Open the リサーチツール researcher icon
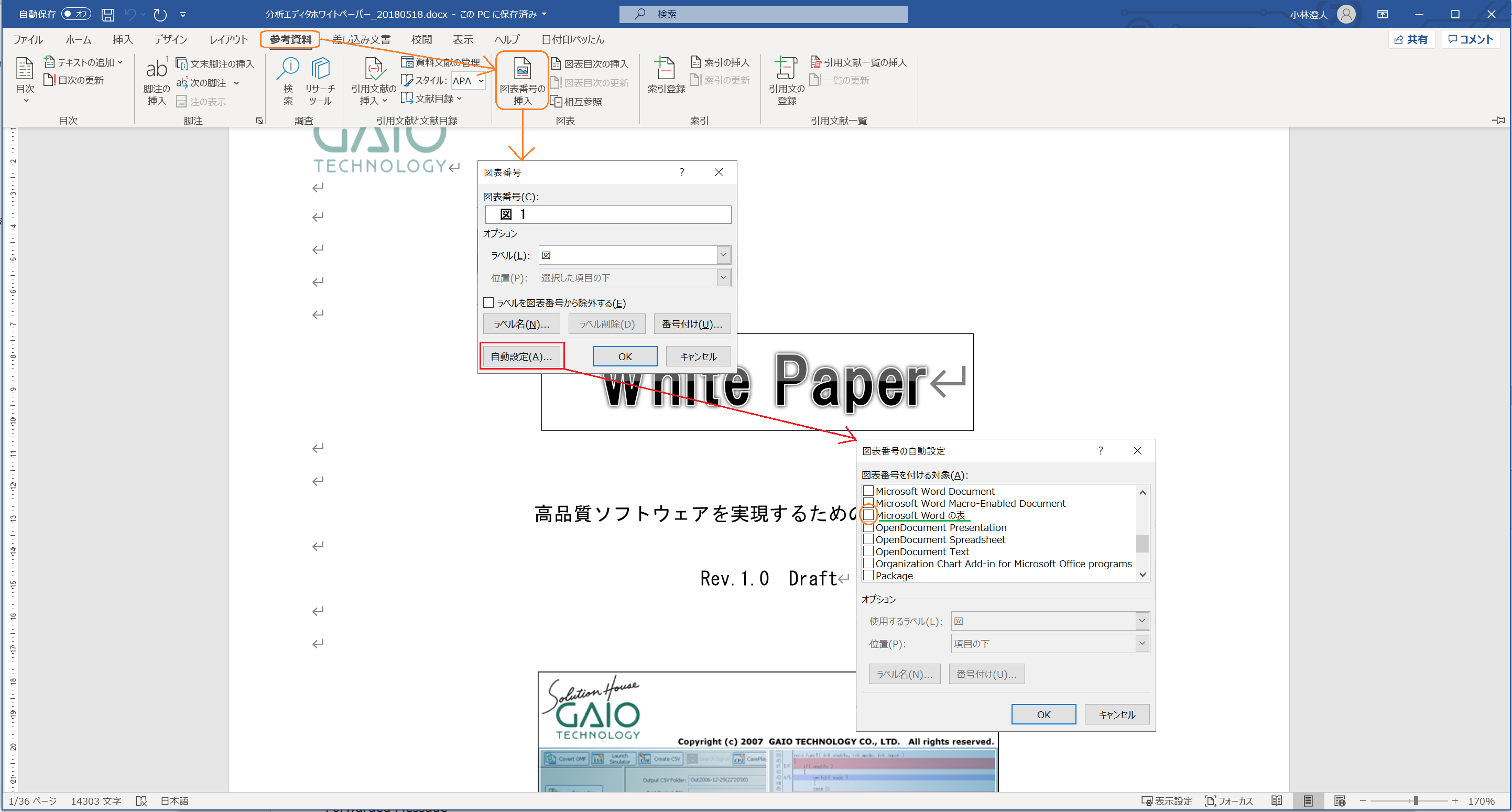1512x812 pixels. point(320,68)
